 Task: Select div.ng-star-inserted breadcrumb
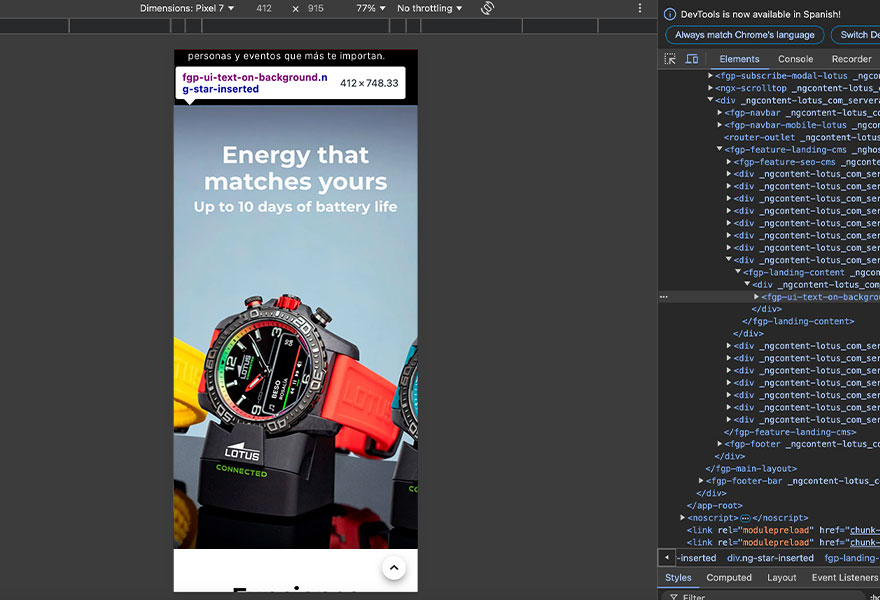(x=770, y=558)
